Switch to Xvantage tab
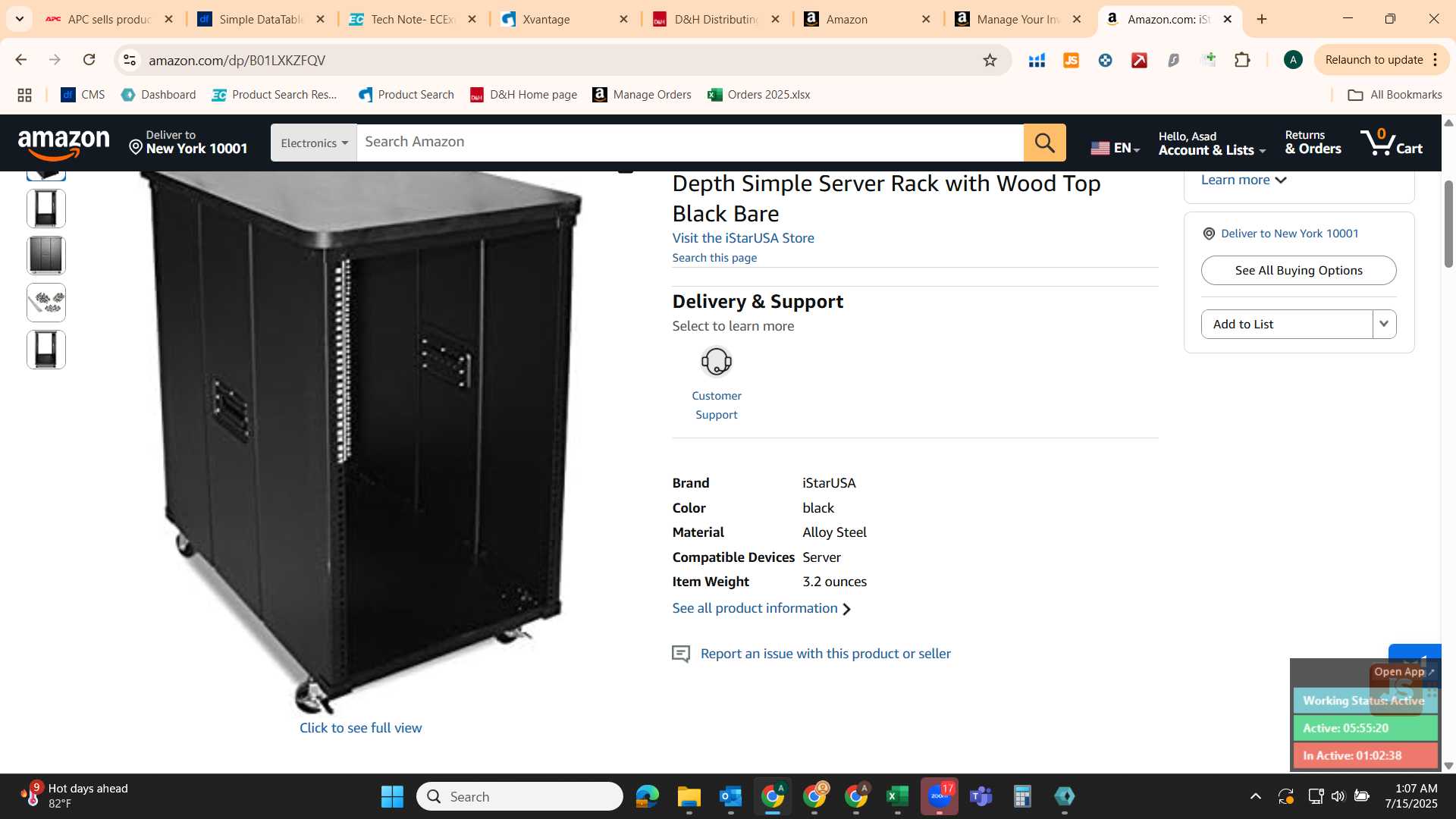The height and width of the screenshot is (819, 1456). tap(564, 19)
